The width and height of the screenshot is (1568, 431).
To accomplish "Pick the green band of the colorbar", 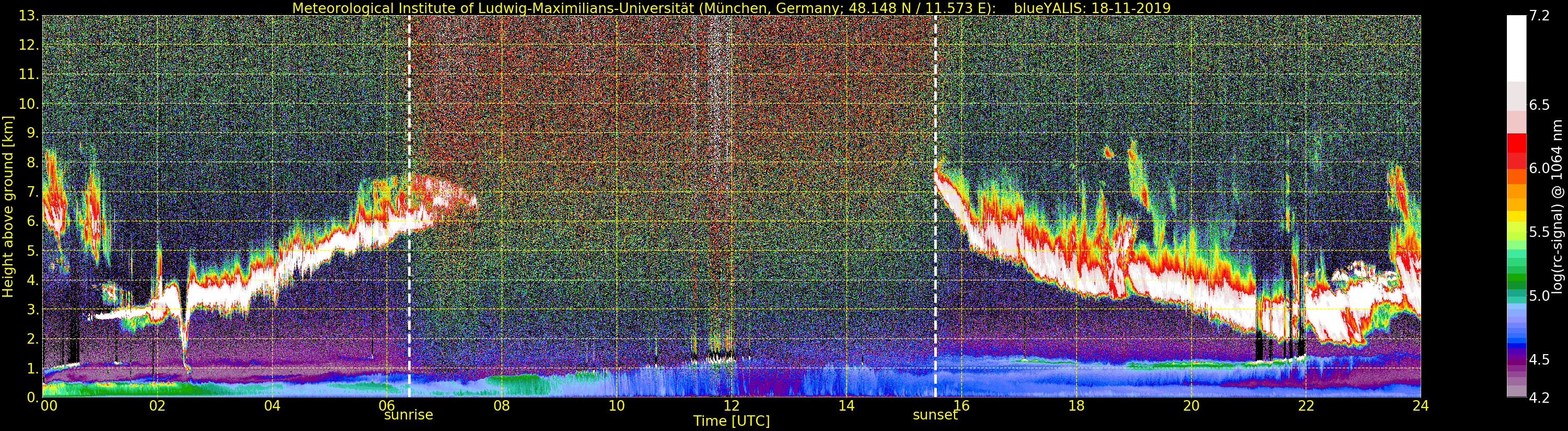I will point(1516,277).
